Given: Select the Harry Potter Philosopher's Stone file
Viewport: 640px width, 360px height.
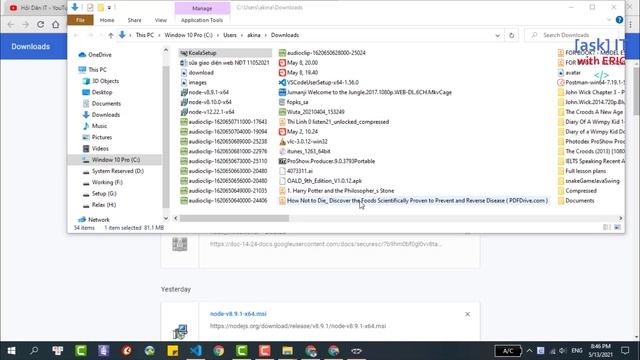Looking at the screenshot, I should pos(340,191).
